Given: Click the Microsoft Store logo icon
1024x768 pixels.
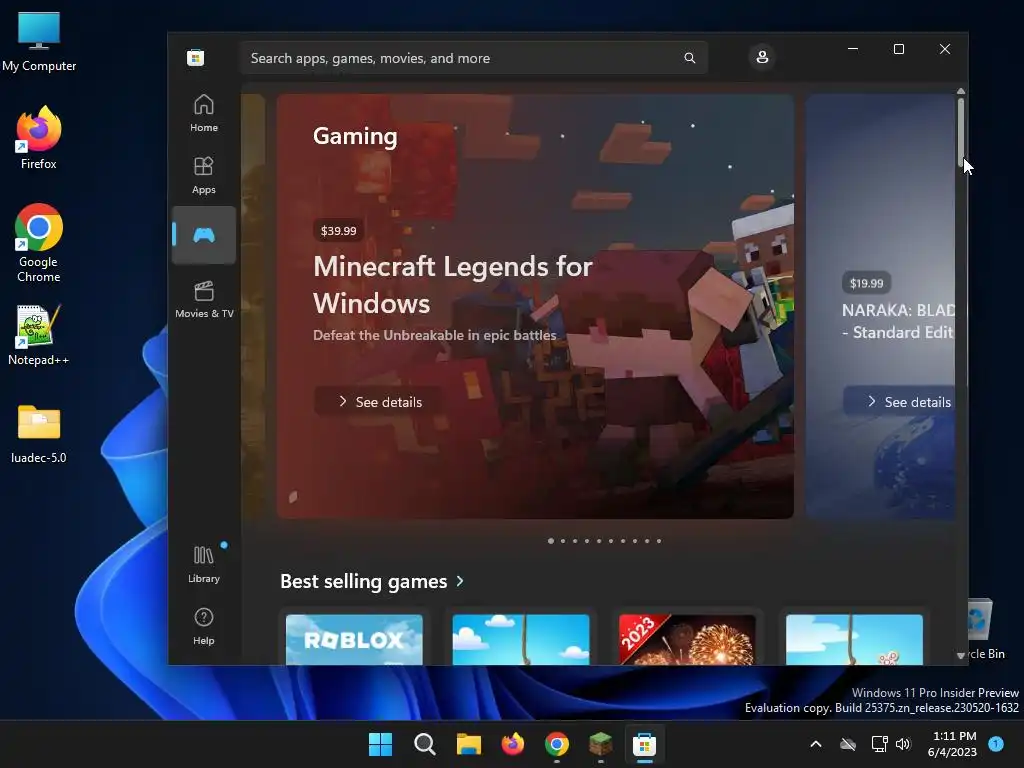Looking at the screenshot, I should click(195, 57).
